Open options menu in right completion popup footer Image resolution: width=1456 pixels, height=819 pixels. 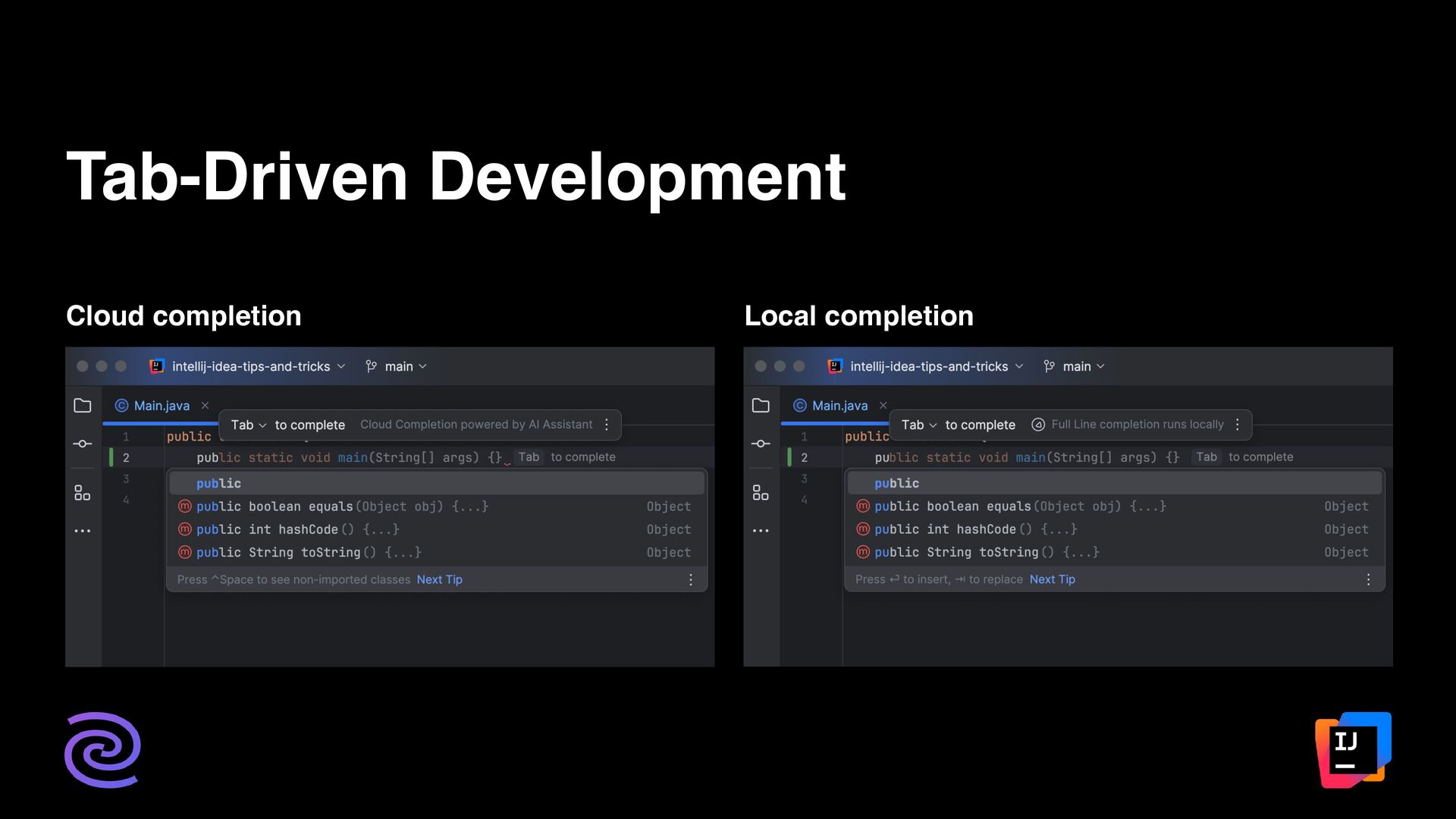(1368, 579)
